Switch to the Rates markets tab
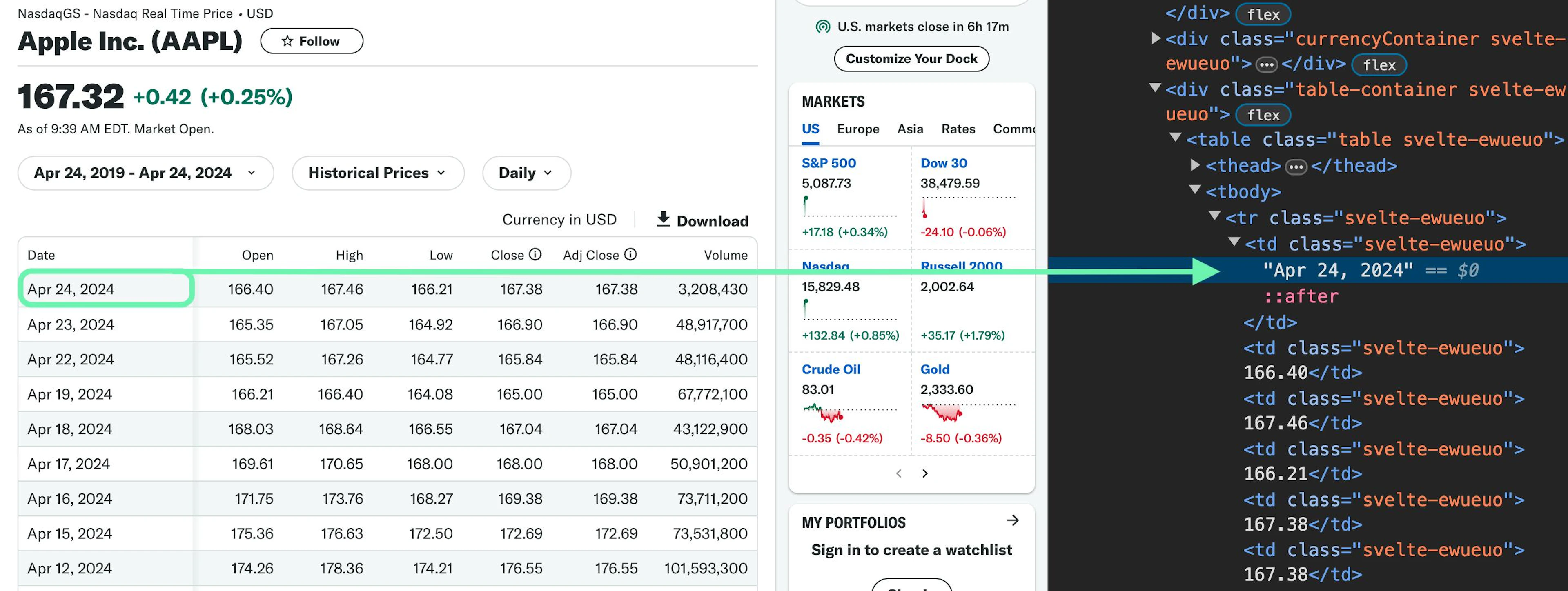The image size is (1568, 591). pos(958,129)
